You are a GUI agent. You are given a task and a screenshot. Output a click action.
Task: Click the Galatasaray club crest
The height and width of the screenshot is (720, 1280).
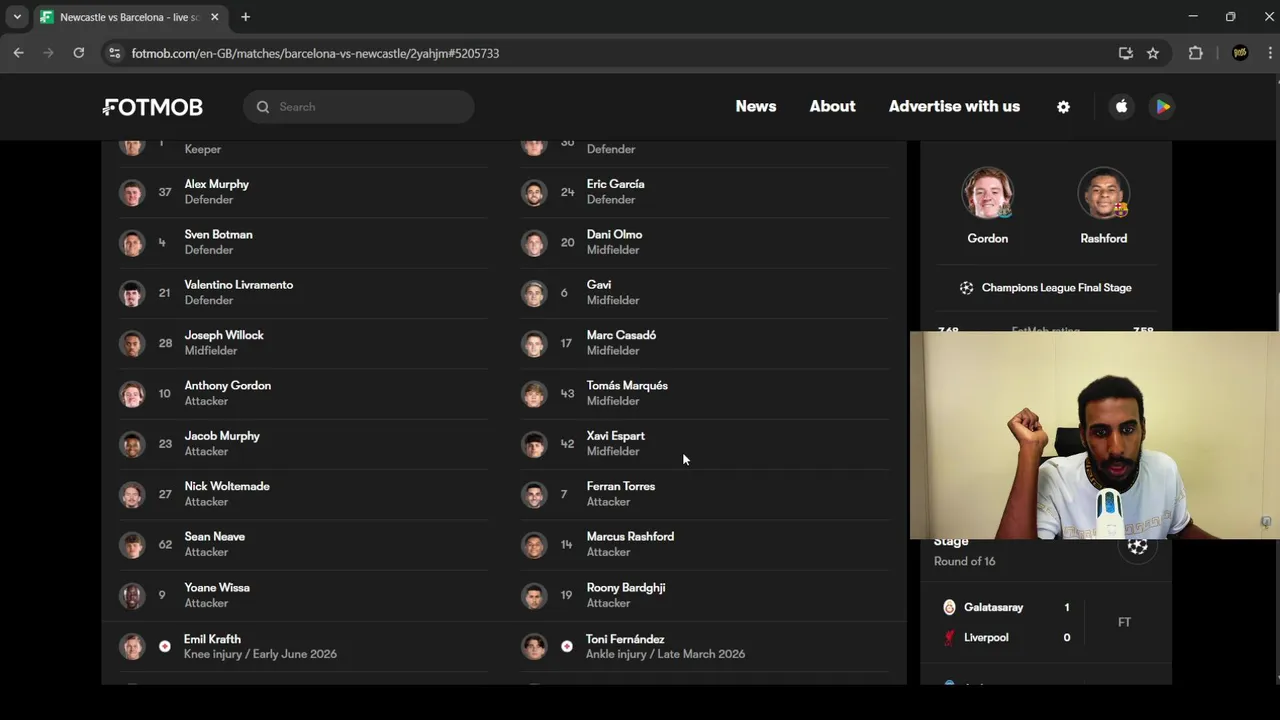click(949, 607)
